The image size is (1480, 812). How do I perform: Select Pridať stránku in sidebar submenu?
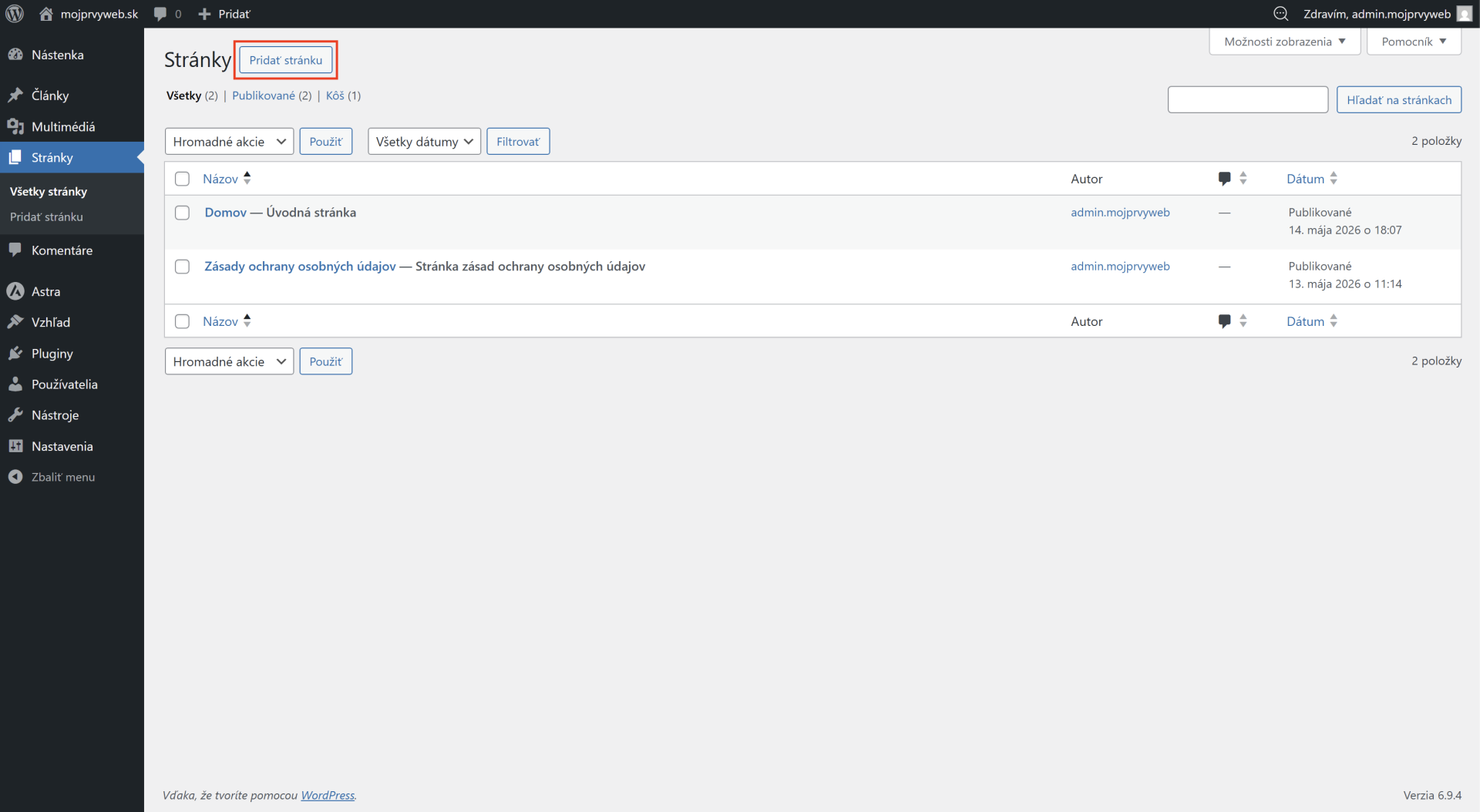(46, 217)
